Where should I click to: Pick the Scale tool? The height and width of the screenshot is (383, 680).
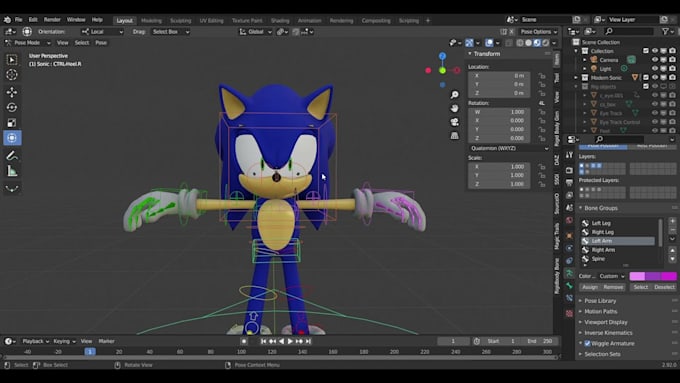[12, 123]
